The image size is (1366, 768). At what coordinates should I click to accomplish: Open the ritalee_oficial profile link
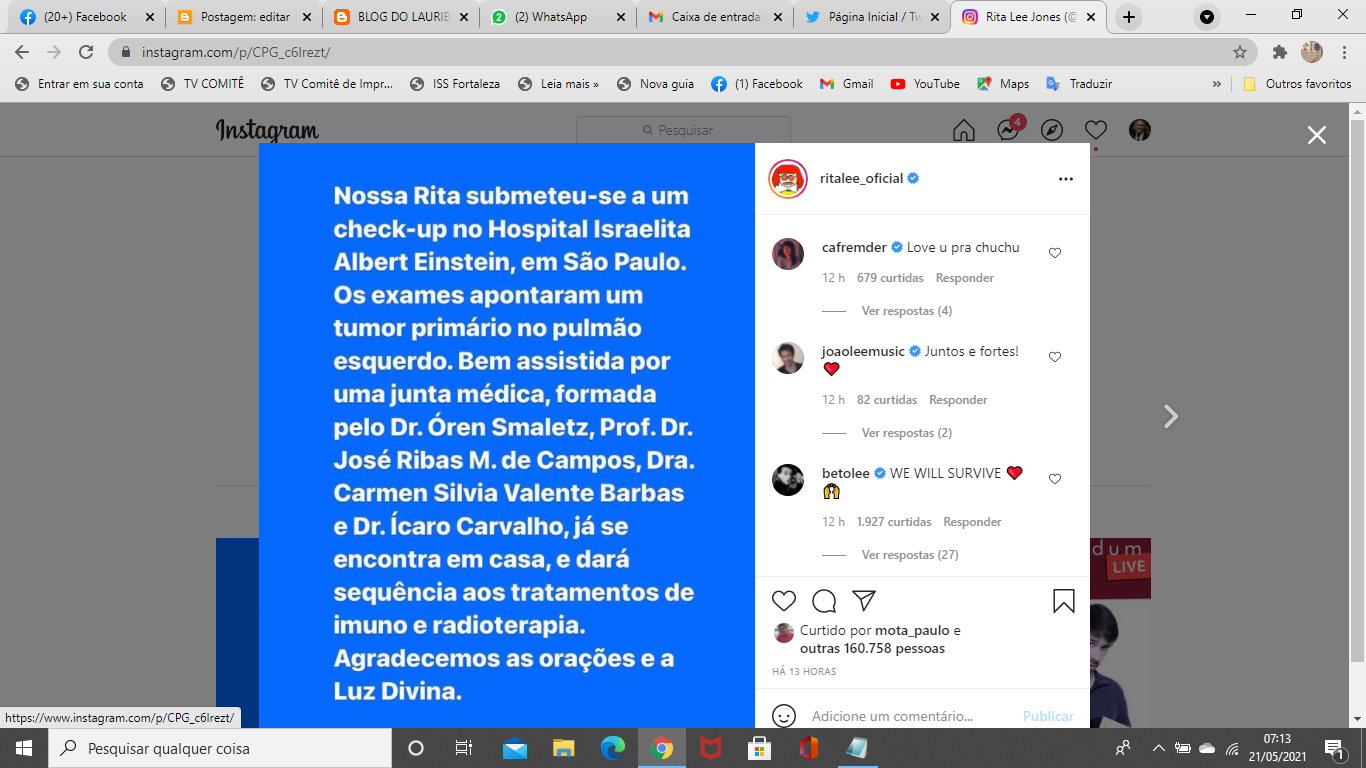pos(861,178)
